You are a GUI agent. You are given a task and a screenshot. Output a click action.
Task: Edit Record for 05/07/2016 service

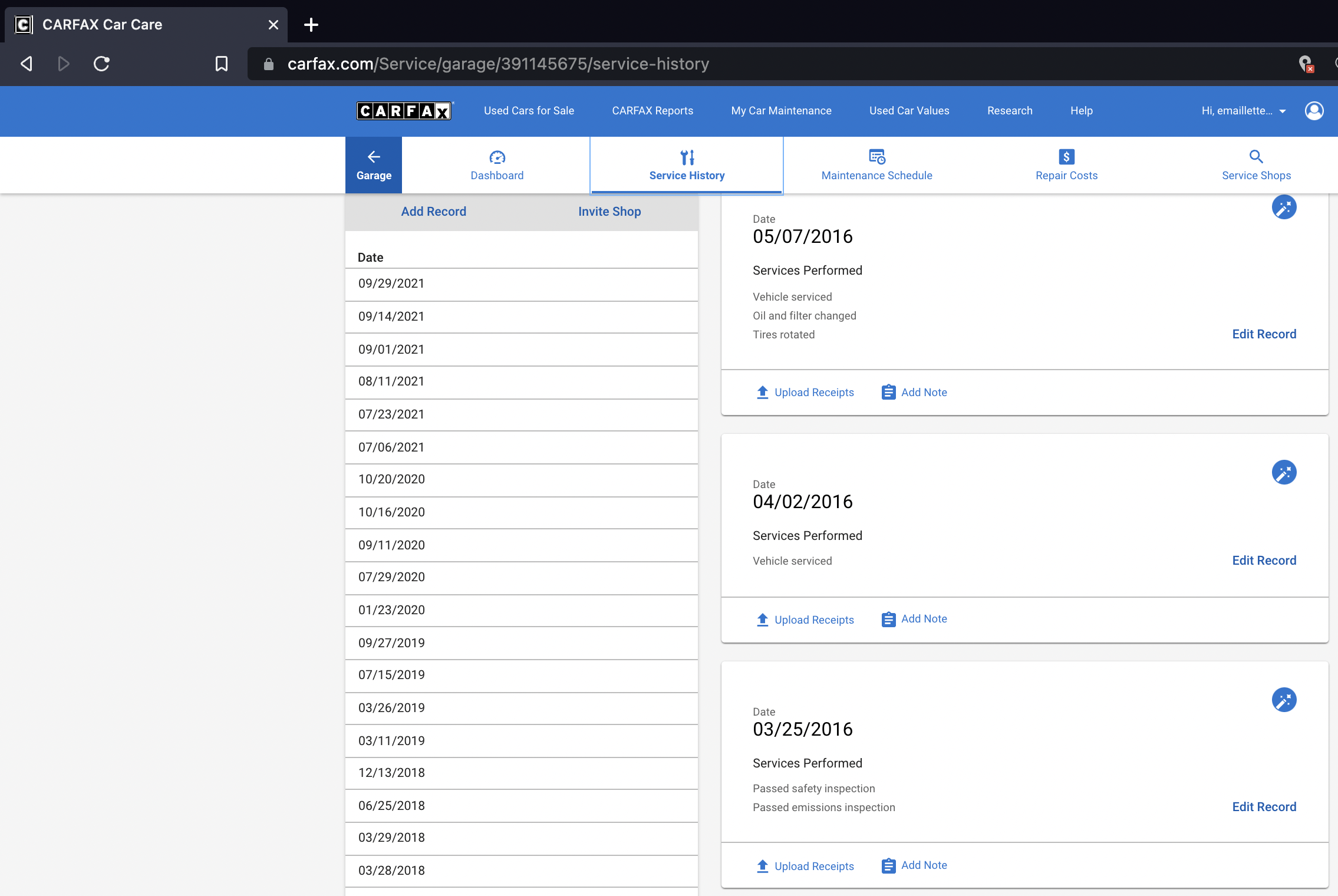(1264, 334)
